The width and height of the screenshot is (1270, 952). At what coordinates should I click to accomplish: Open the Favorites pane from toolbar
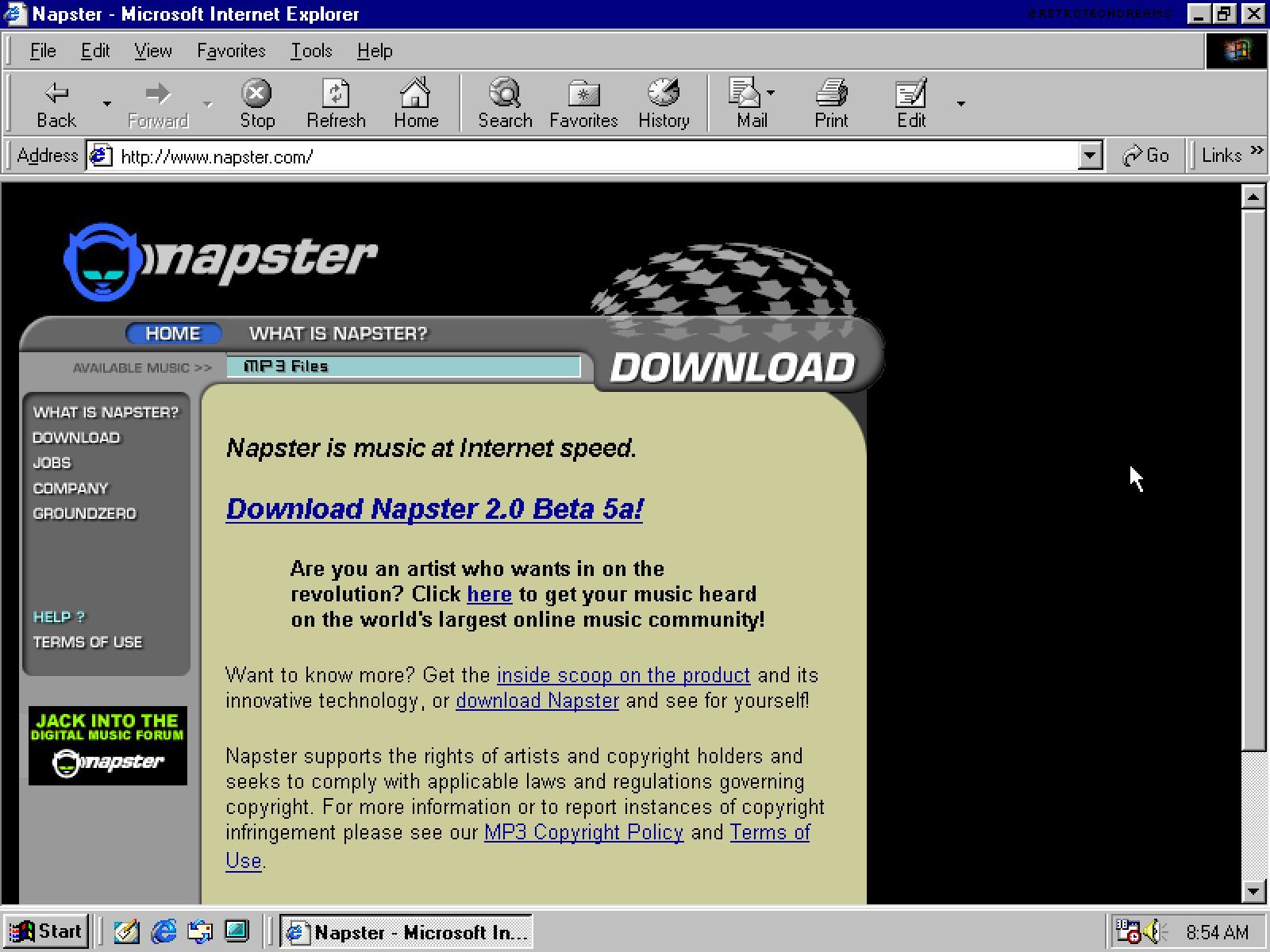(x=583, y=104)
